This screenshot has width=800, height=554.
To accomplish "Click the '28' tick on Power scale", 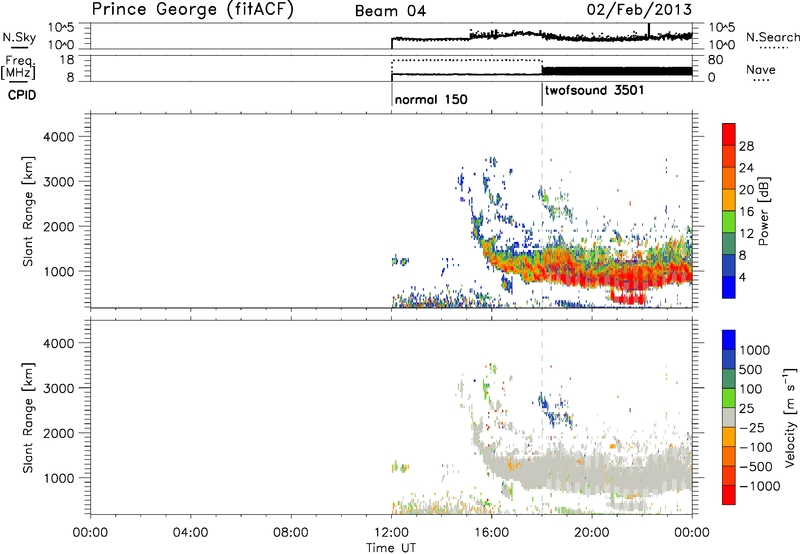I will (746, 146).
